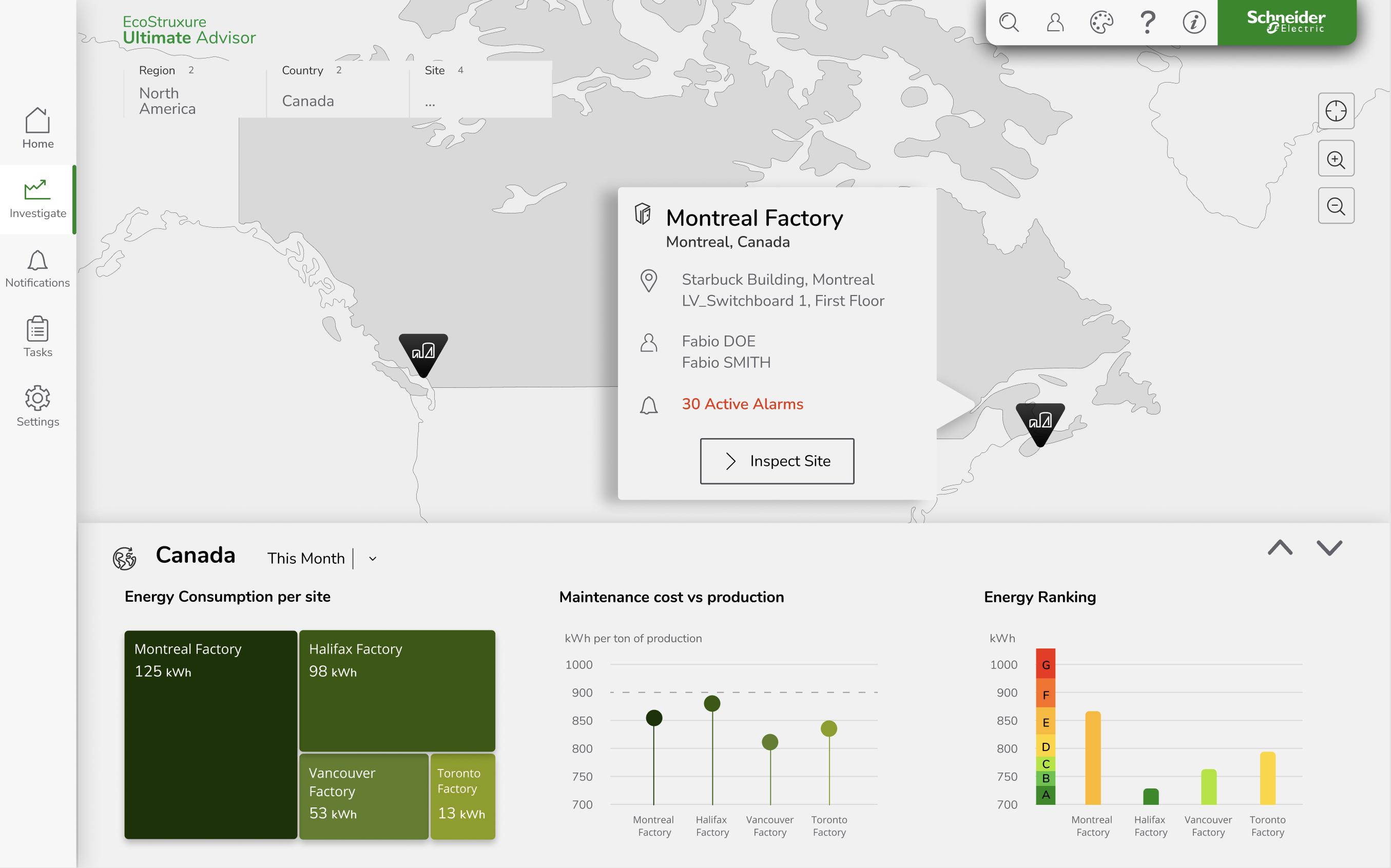Open the color palette theme icon
This screenshot has width=1391, height=868.
[1102, 23]
